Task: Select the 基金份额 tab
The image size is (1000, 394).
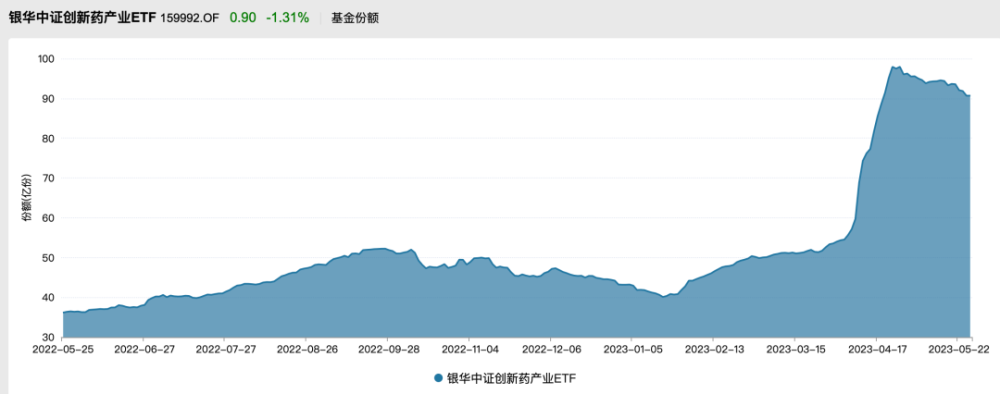Action: (x=355, y=18)
